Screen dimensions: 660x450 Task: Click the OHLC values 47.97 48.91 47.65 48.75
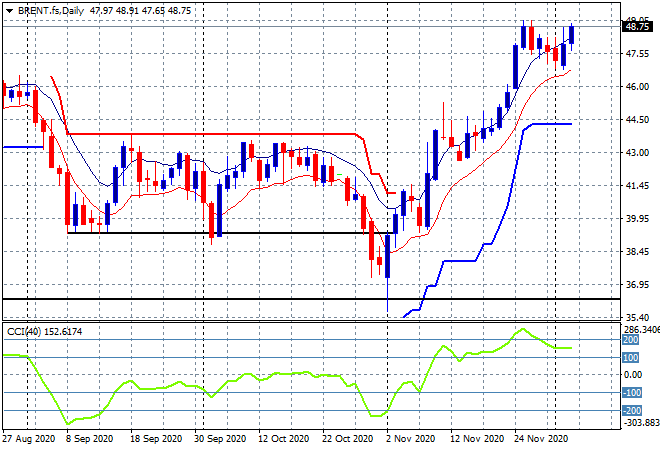141,11
